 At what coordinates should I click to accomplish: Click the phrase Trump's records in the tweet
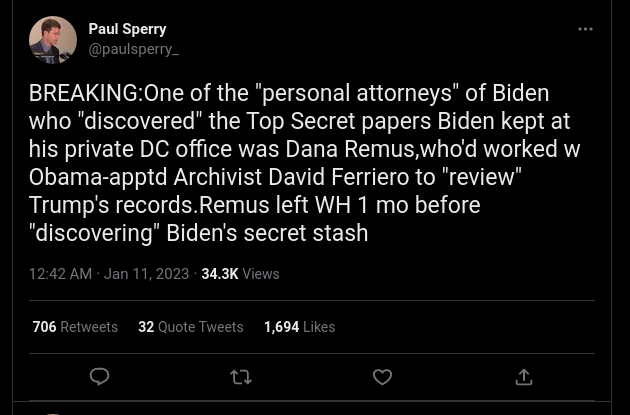111,205
